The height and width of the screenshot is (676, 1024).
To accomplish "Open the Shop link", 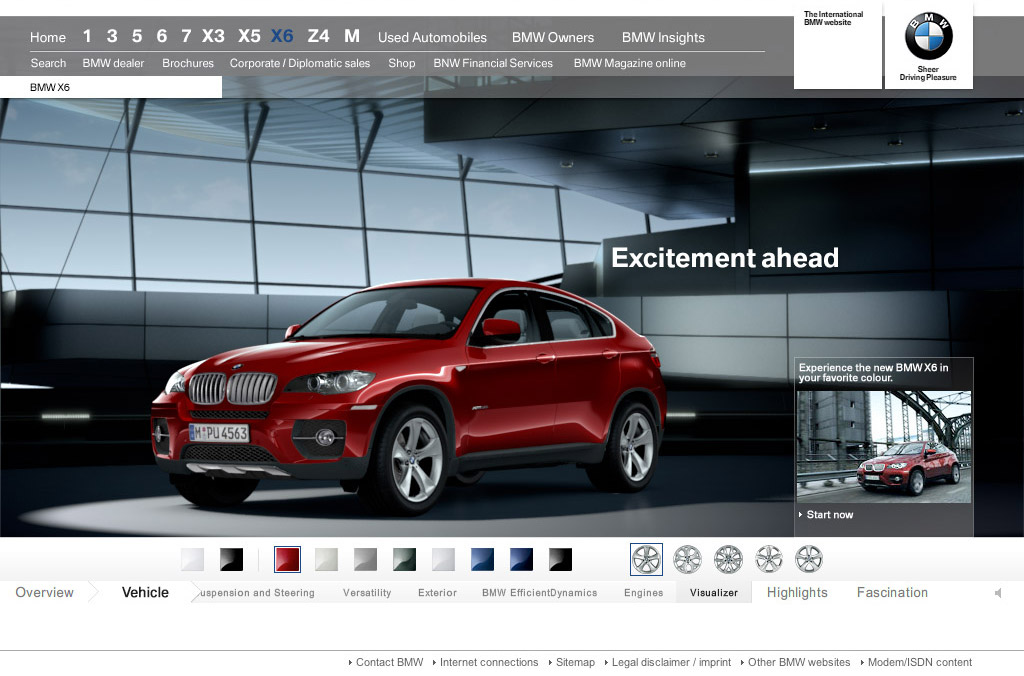I will 402,63.
